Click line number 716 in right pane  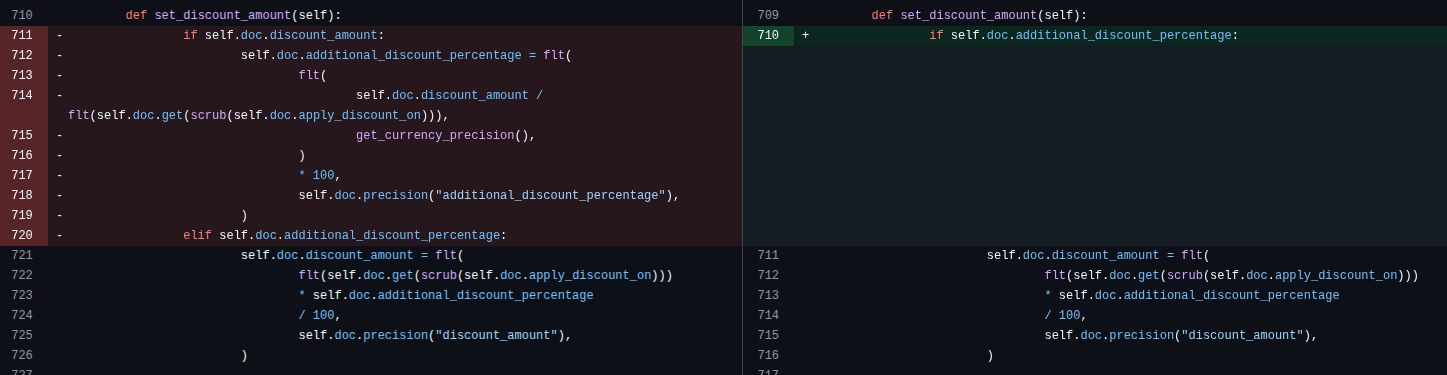click(768, 356)
